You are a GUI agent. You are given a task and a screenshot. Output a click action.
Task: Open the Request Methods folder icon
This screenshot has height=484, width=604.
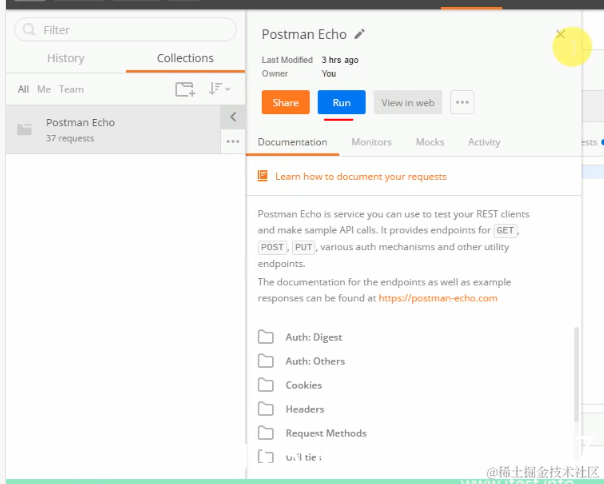266,433
